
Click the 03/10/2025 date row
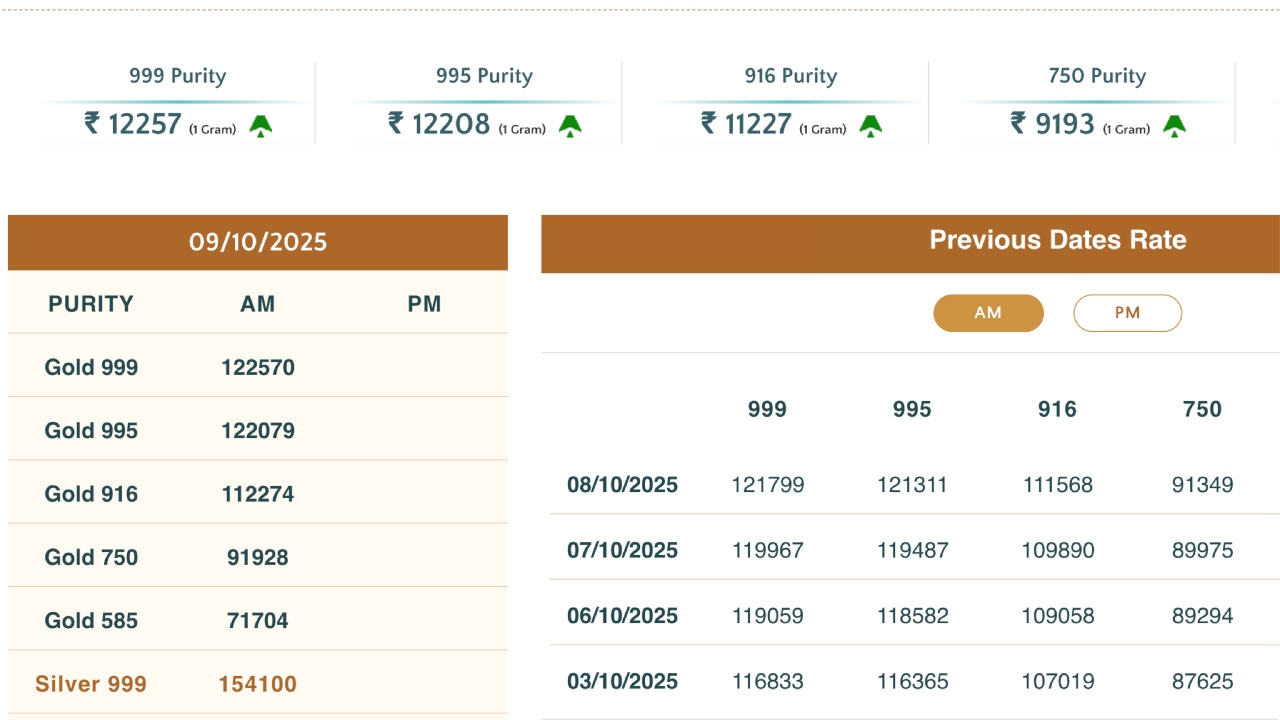tap(622, 682)
